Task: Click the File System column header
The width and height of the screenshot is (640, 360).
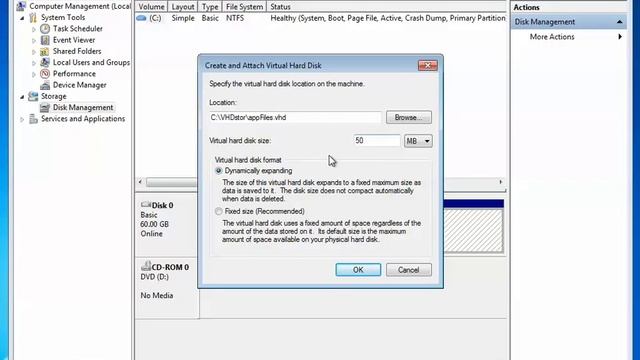Action: coord(244,7)
